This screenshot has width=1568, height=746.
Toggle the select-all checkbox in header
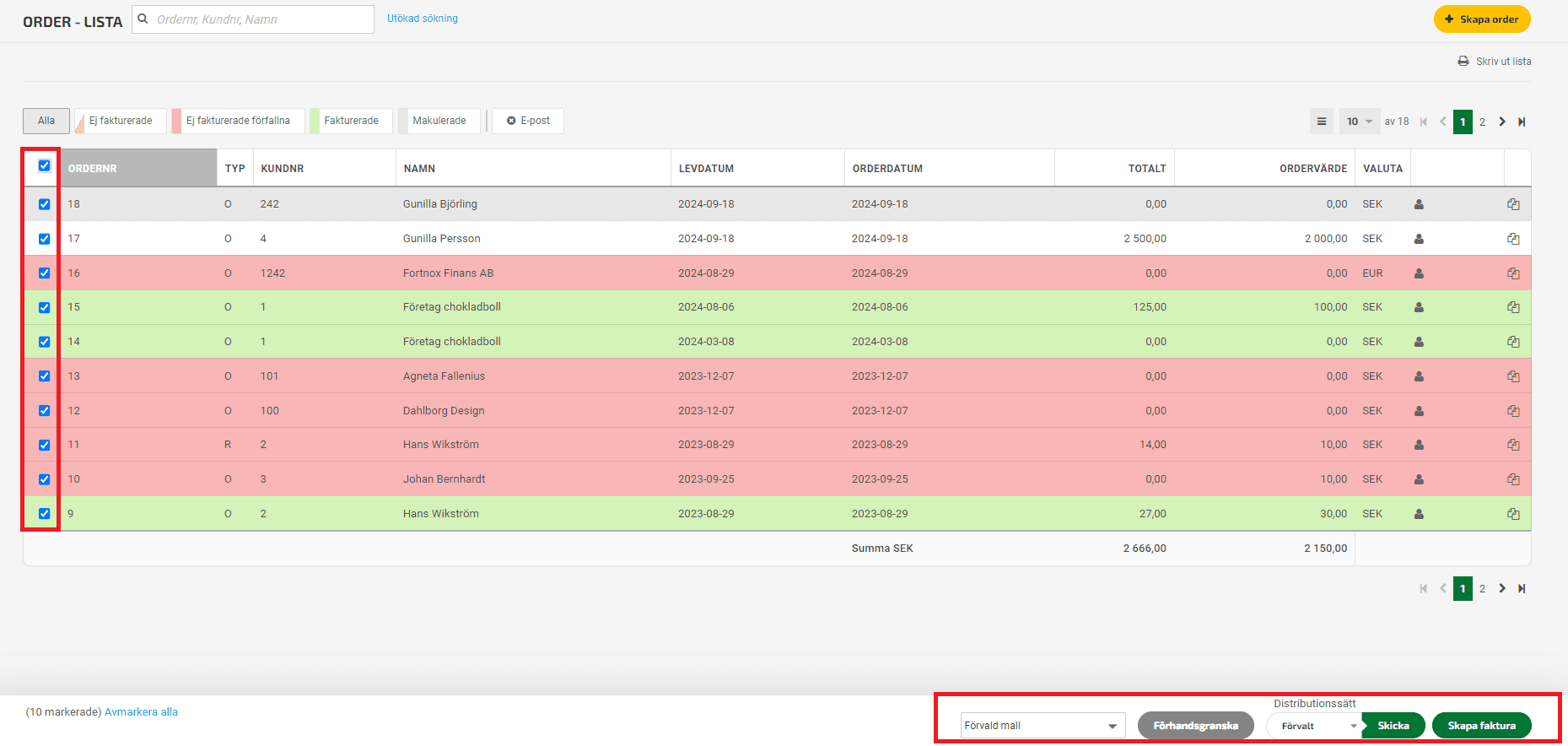click(x=45, y=165)
